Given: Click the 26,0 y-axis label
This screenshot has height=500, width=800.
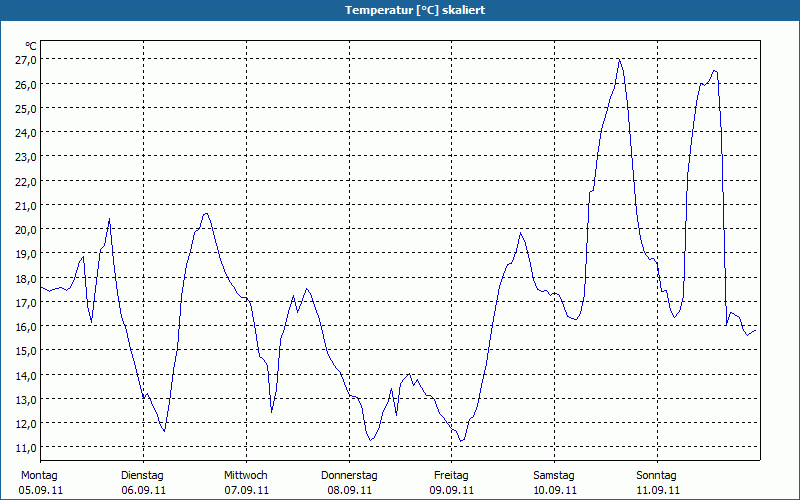Looking at the screenshot, I should pyautogui.click(x=26, y=85).
